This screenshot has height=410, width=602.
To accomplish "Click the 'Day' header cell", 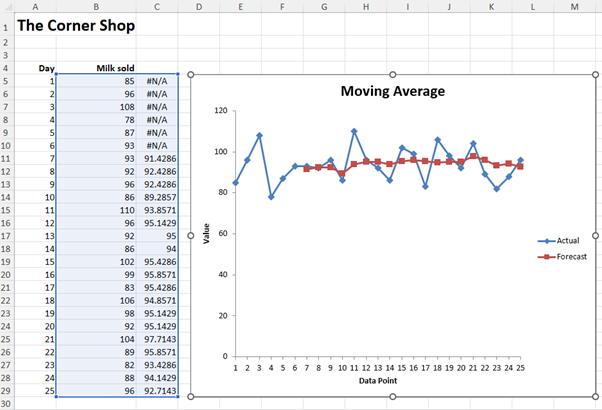I will click(x=35, y=68).
